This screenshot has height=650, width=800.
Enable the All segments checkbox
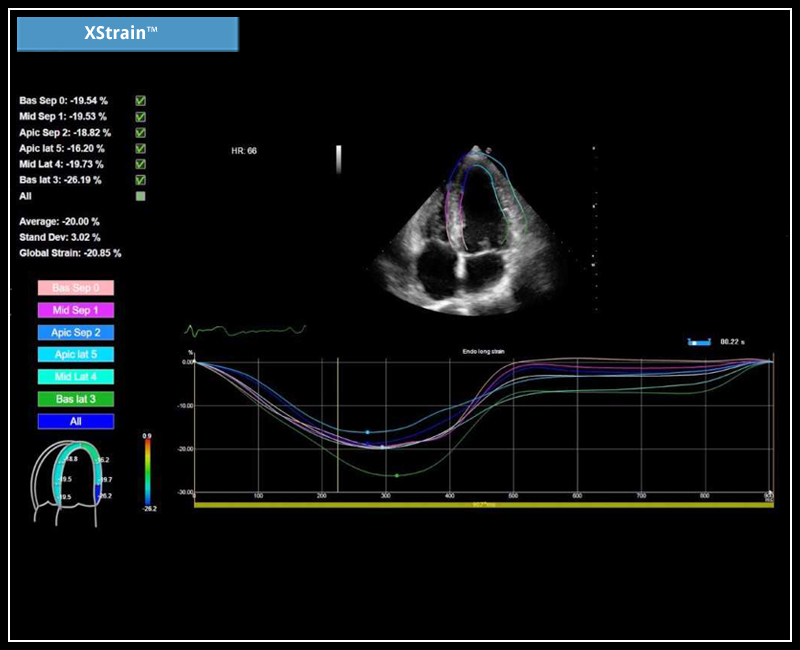tap(141, 196)
